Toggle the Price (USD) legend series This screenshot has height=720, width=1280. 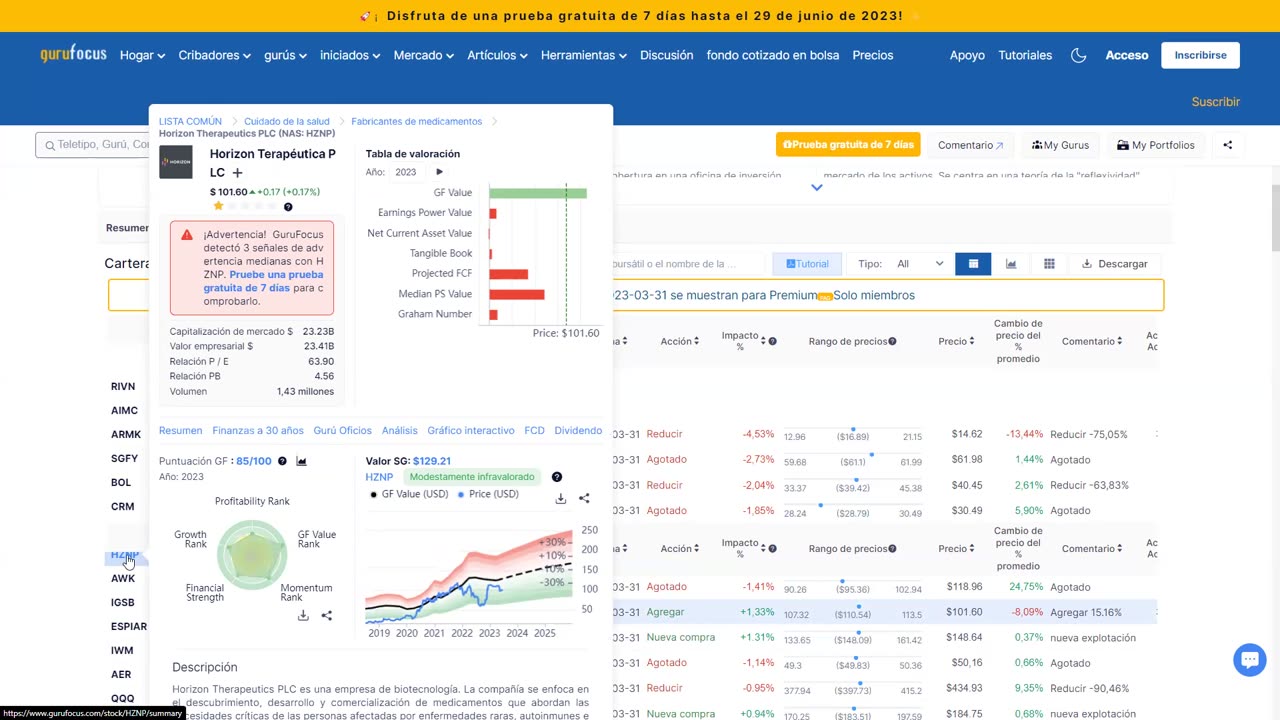[x=488, y=494]
